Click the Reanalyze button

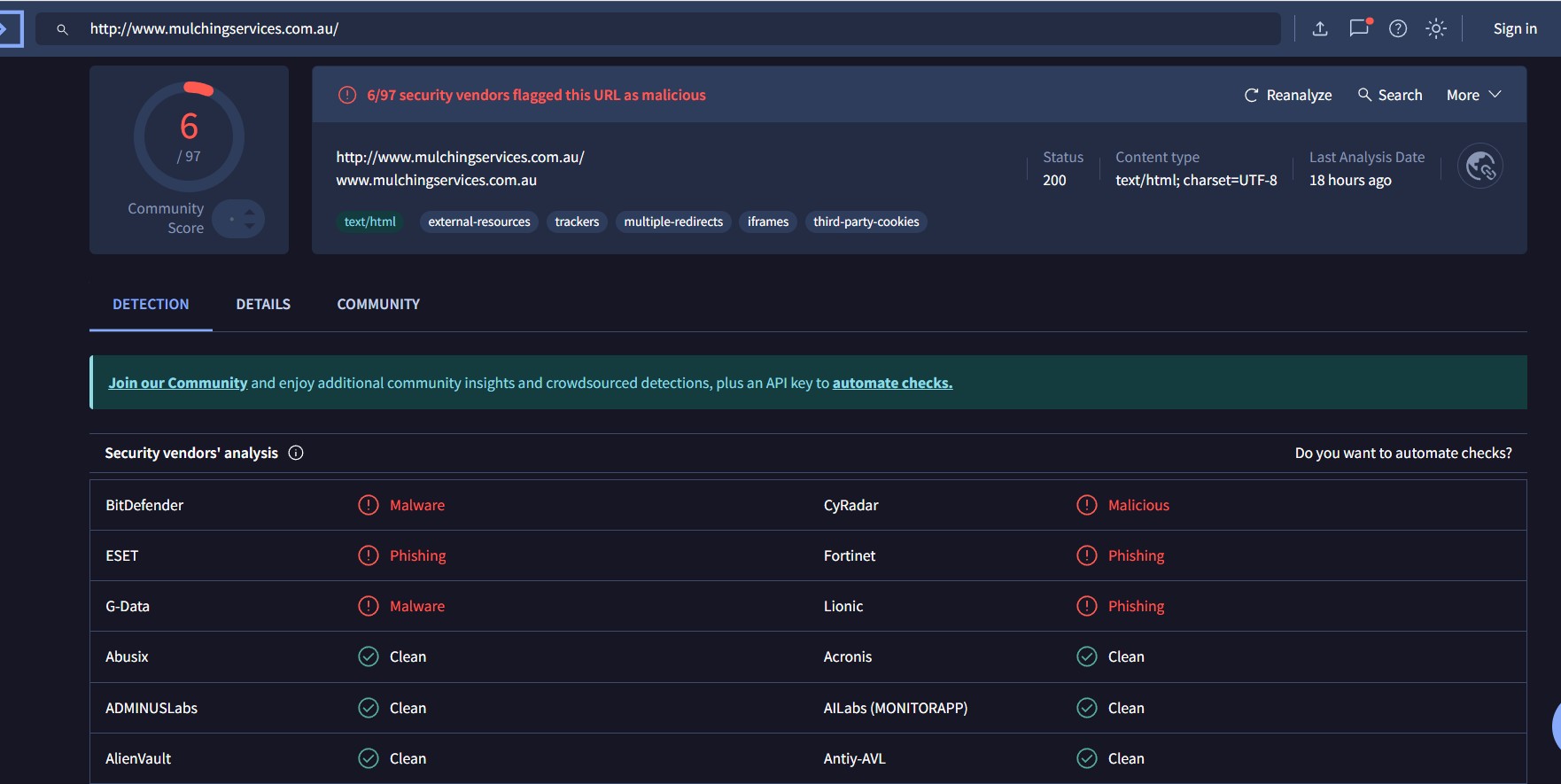click(x=1288, y=95)
